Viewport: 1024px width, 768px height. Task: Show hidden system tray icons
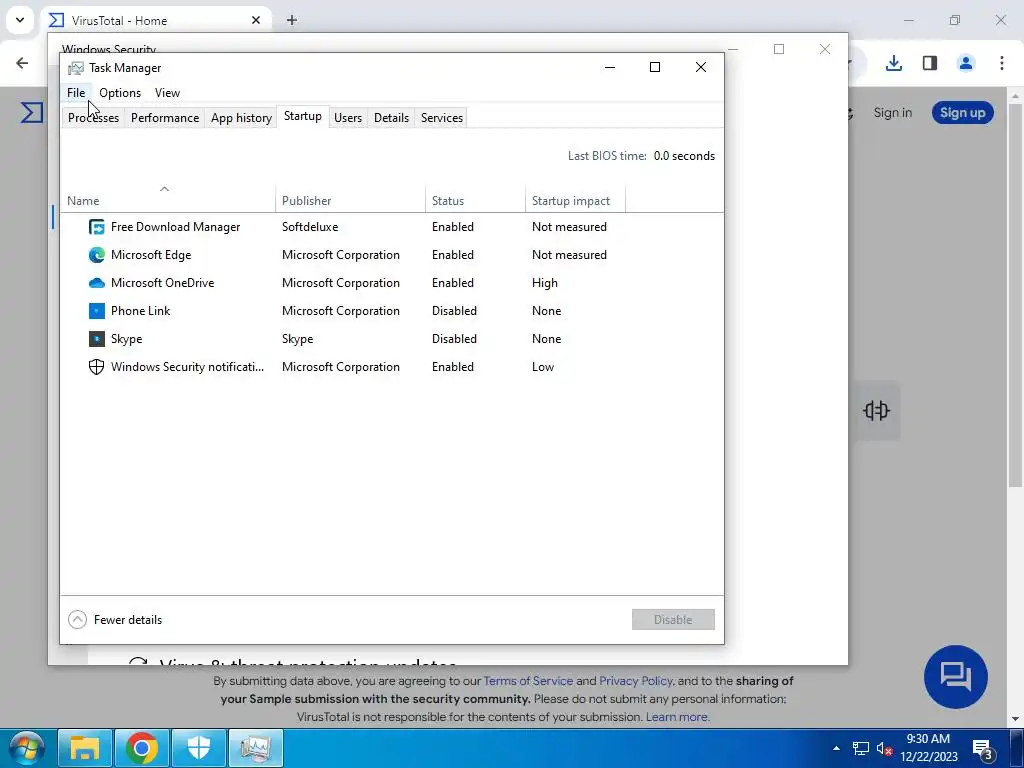pos(837,748)
